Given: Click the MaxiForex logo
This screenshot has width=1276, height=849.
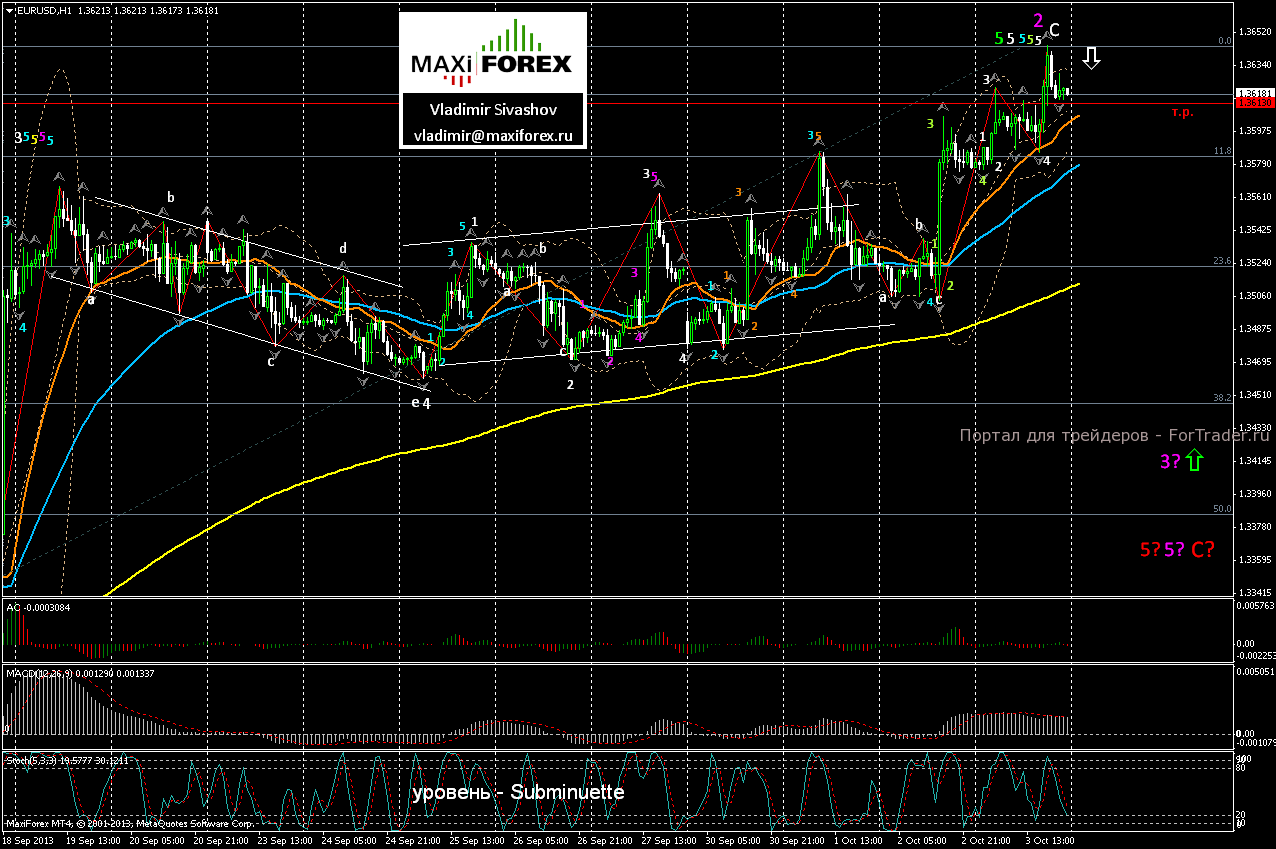Looking at the screenshot, I should pos(492,52).
